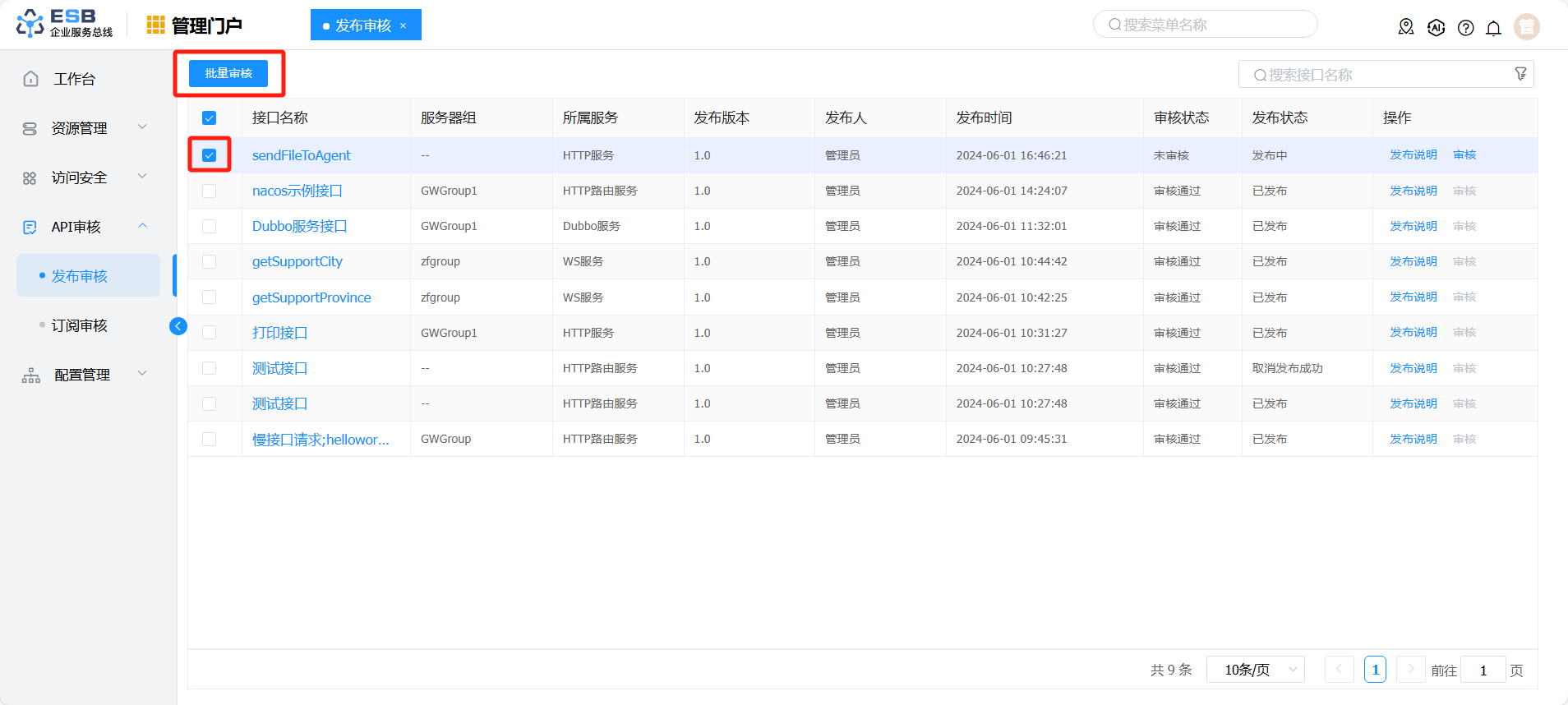Toggle the select-all header checkbox
Viewport: 1568px width, 705px height.
[210, 118]
